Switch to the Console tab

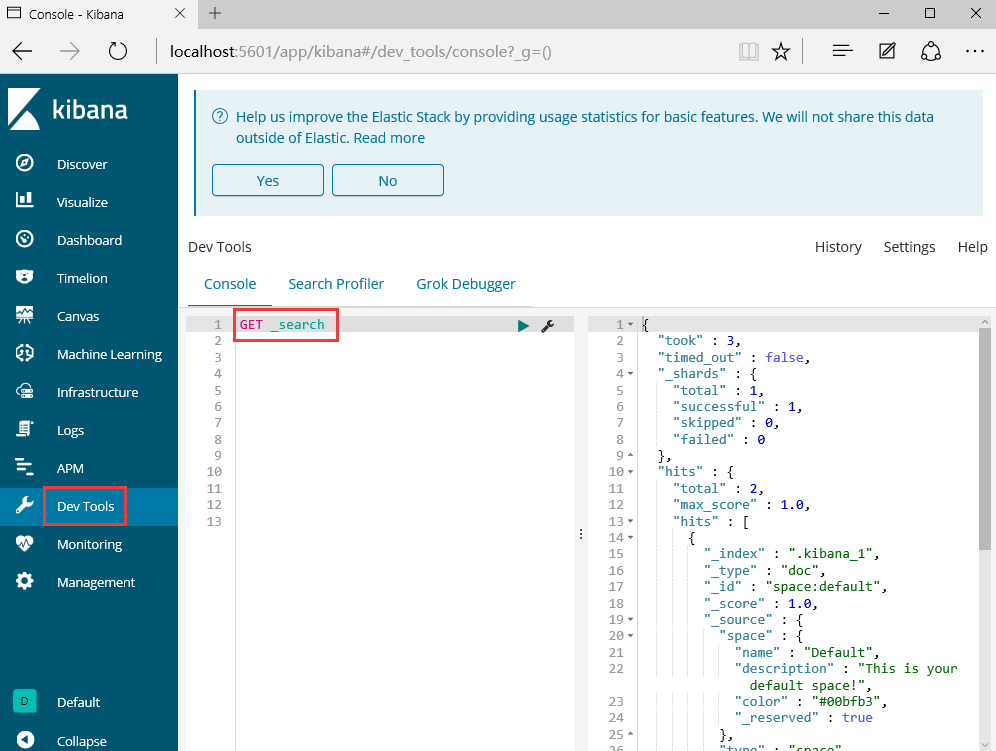pyautogui.click(x=230, y=284)
